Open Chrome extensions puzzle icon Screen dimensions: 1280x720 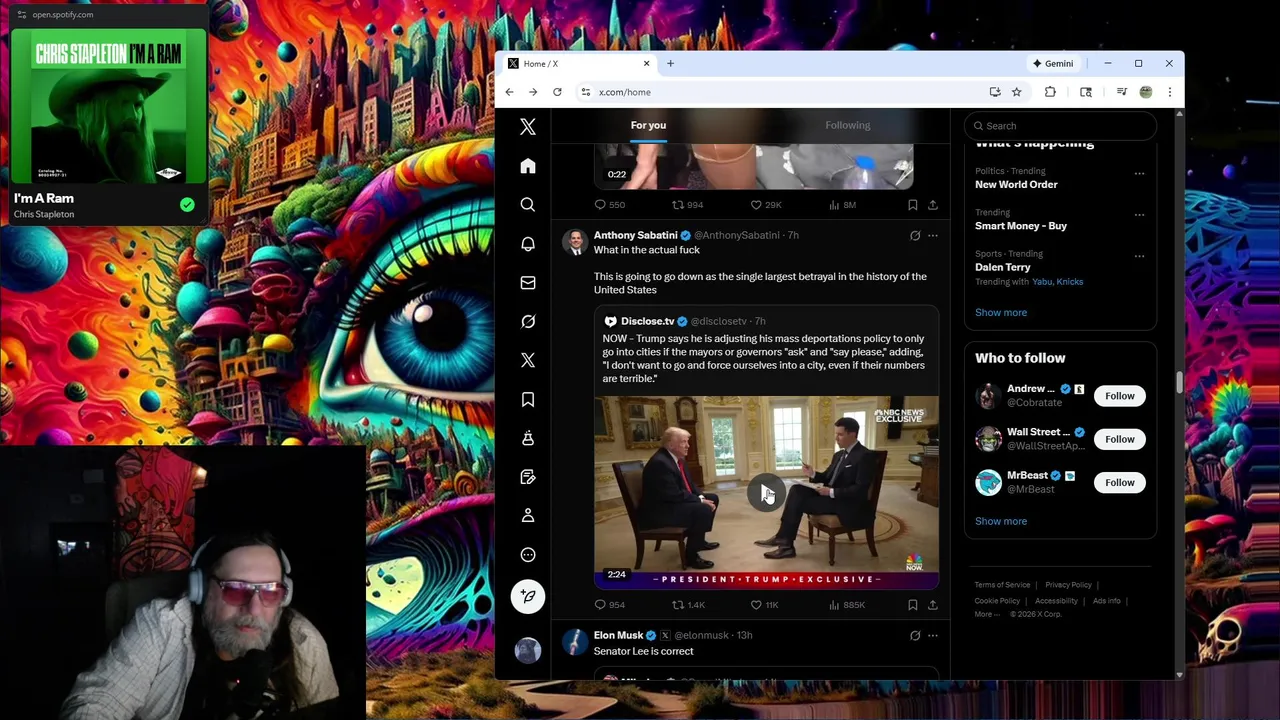tap(1050, 92)
